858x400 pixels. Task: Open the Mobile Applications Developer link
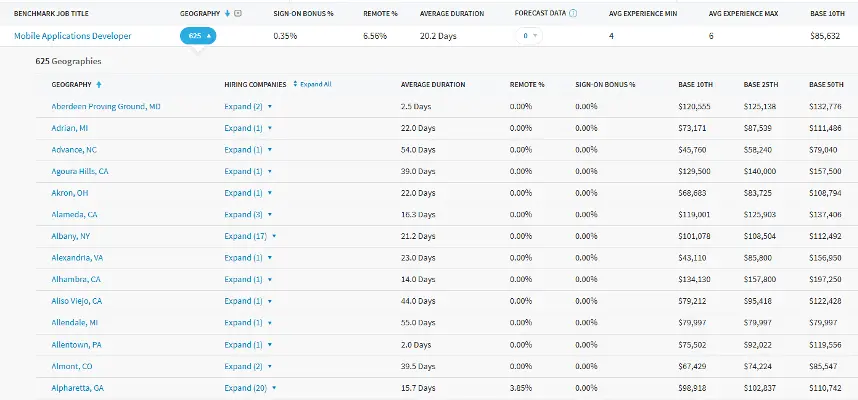point(73,36)
